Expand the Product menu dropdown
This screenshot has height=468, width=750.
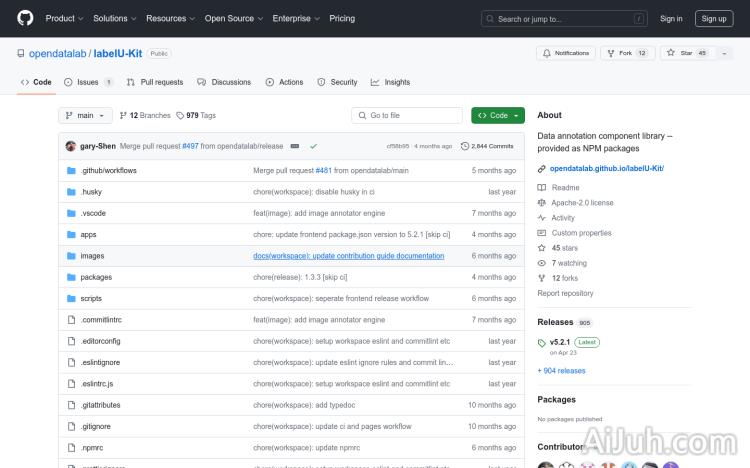64,18
